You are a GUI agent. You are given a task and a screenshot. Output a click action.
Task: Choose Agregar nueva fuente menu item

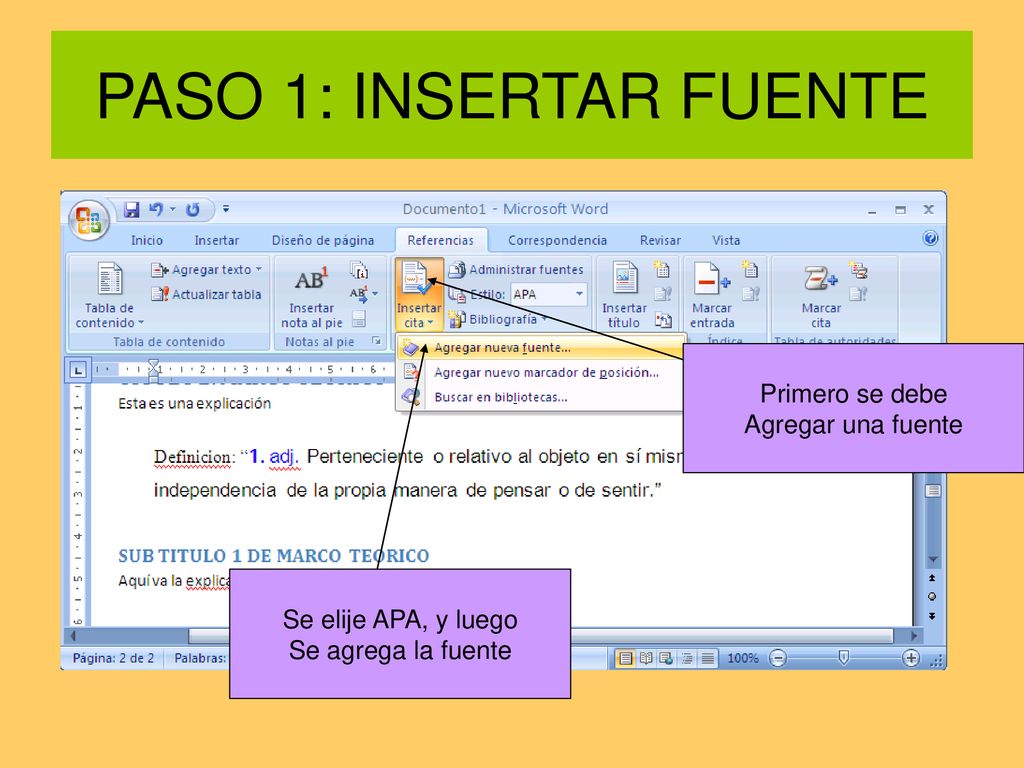coord(541,348)
